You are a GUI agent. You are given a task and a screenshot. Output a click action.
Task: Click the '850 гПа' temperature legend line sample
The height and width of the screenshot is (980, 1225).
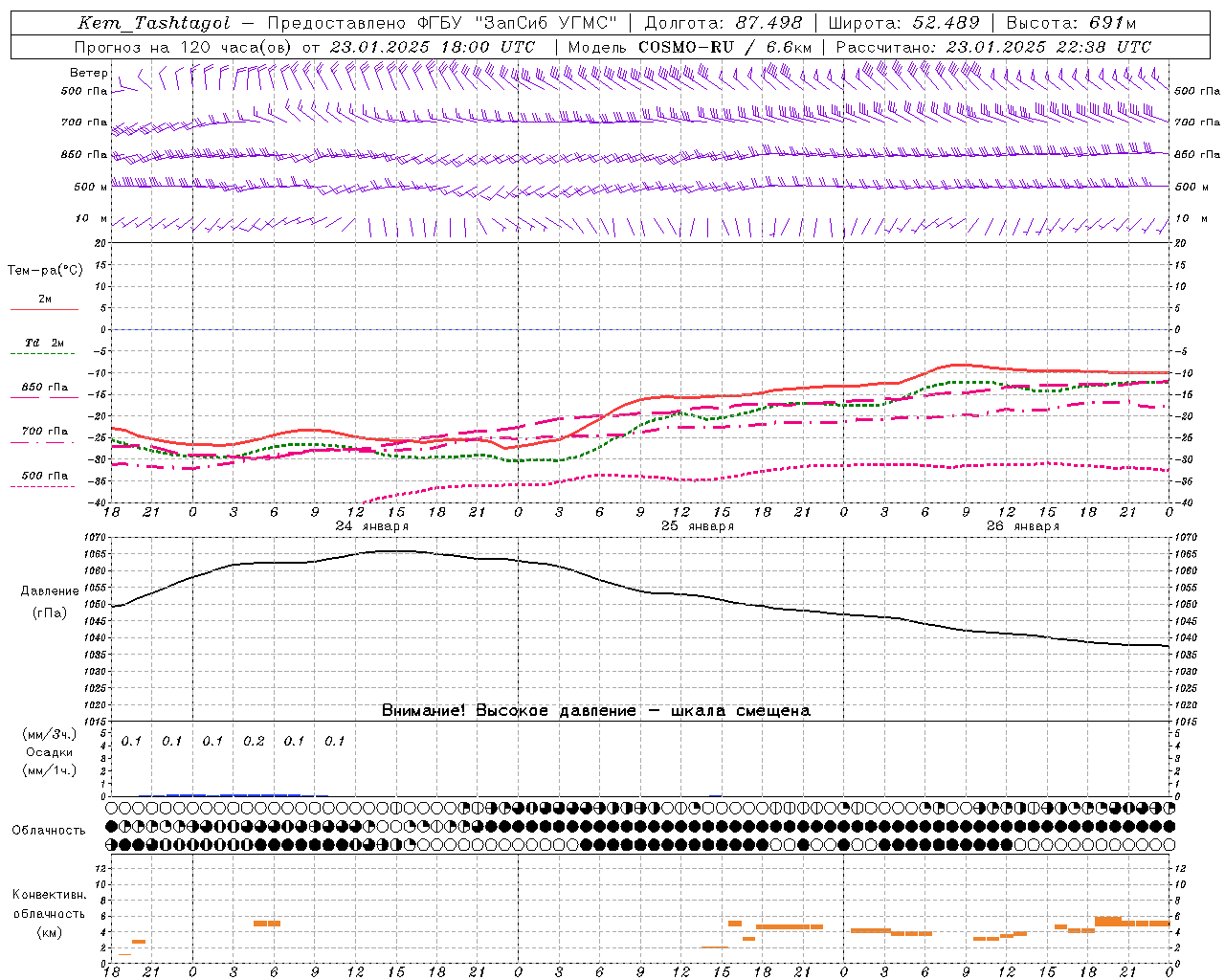(x=44, y=397)
